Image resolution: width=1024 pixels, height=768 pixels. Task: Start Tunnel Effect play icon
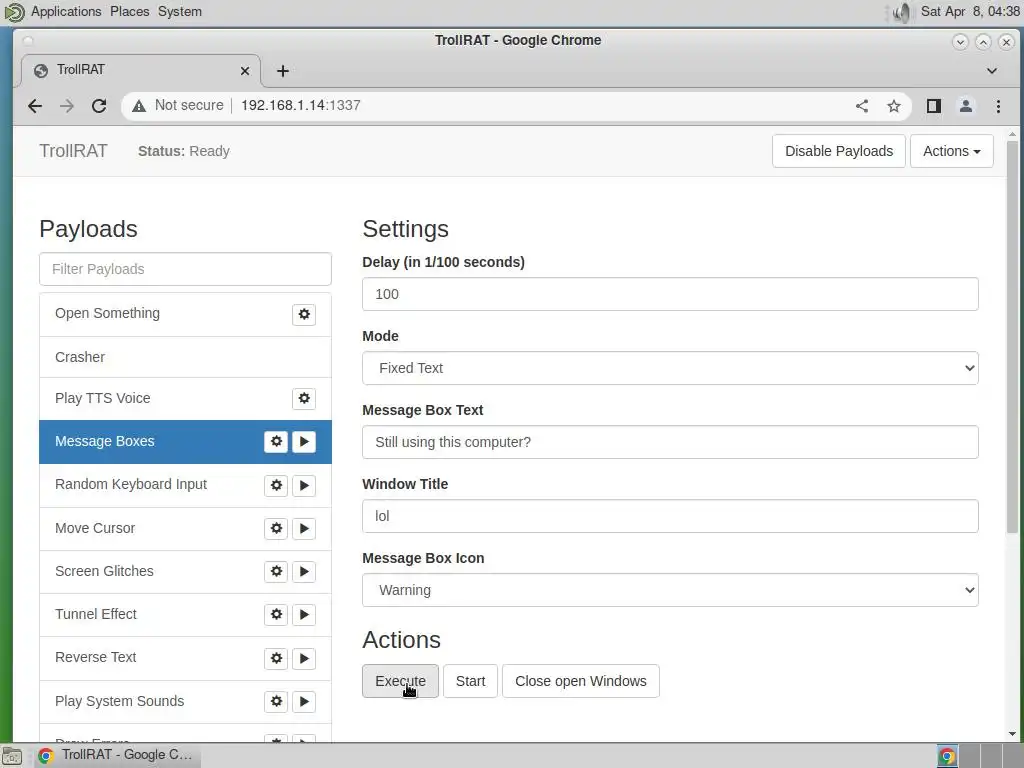304,615
